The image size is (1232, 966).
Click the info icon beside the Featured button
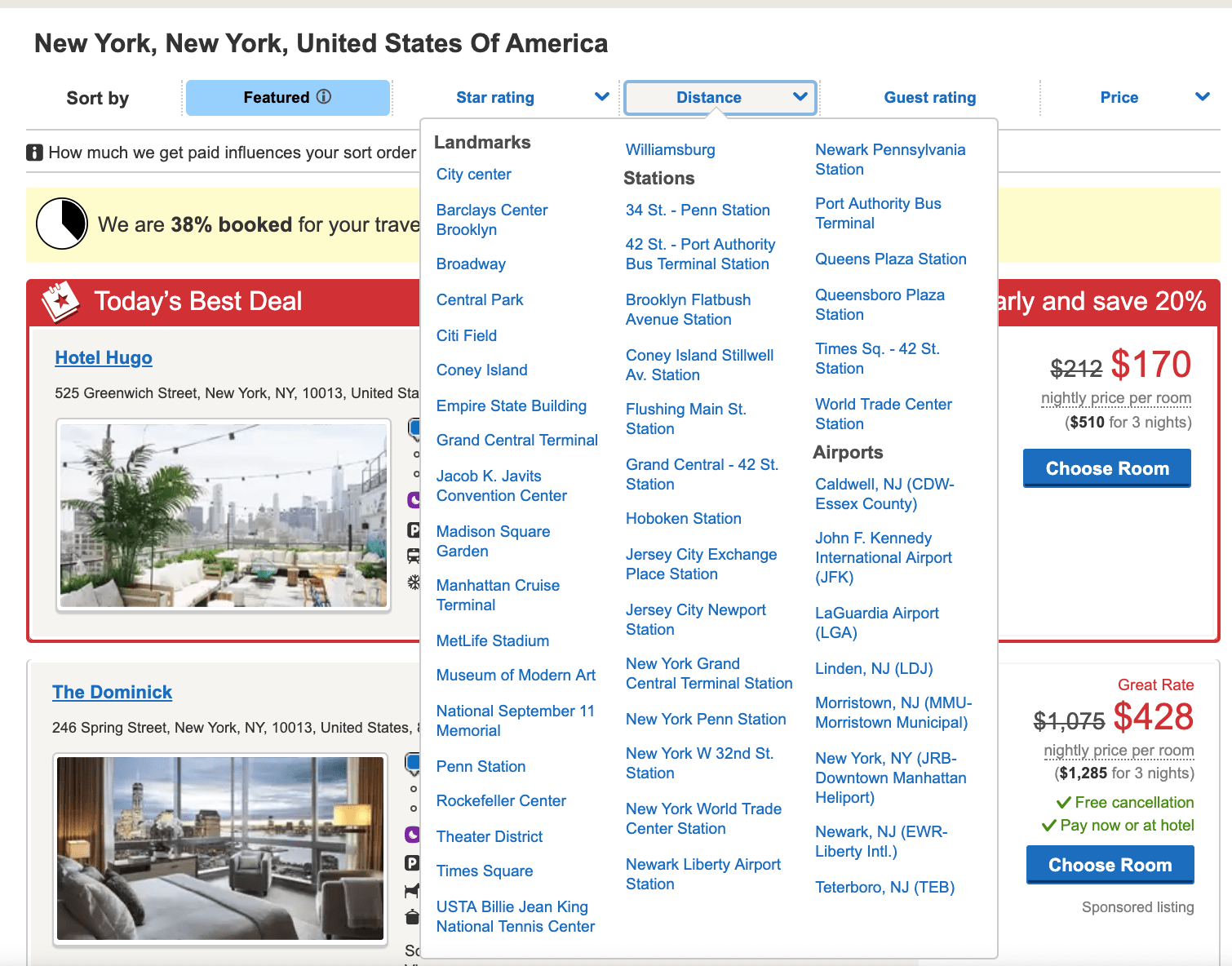pyautogui.click(x=325, y=96)
